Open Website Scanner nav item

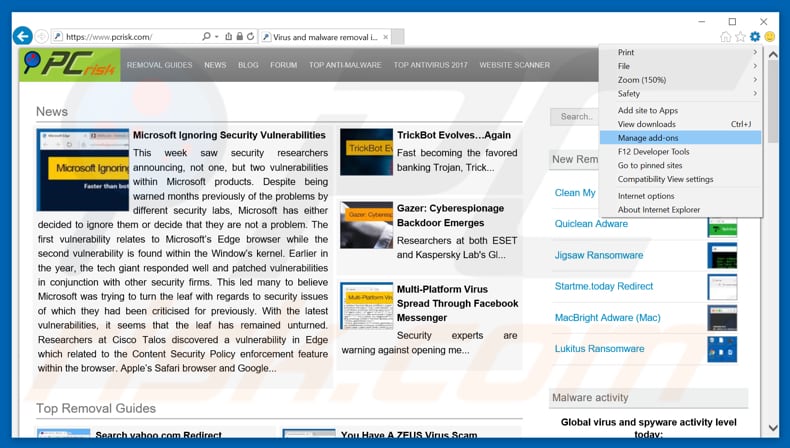(514, 65)
